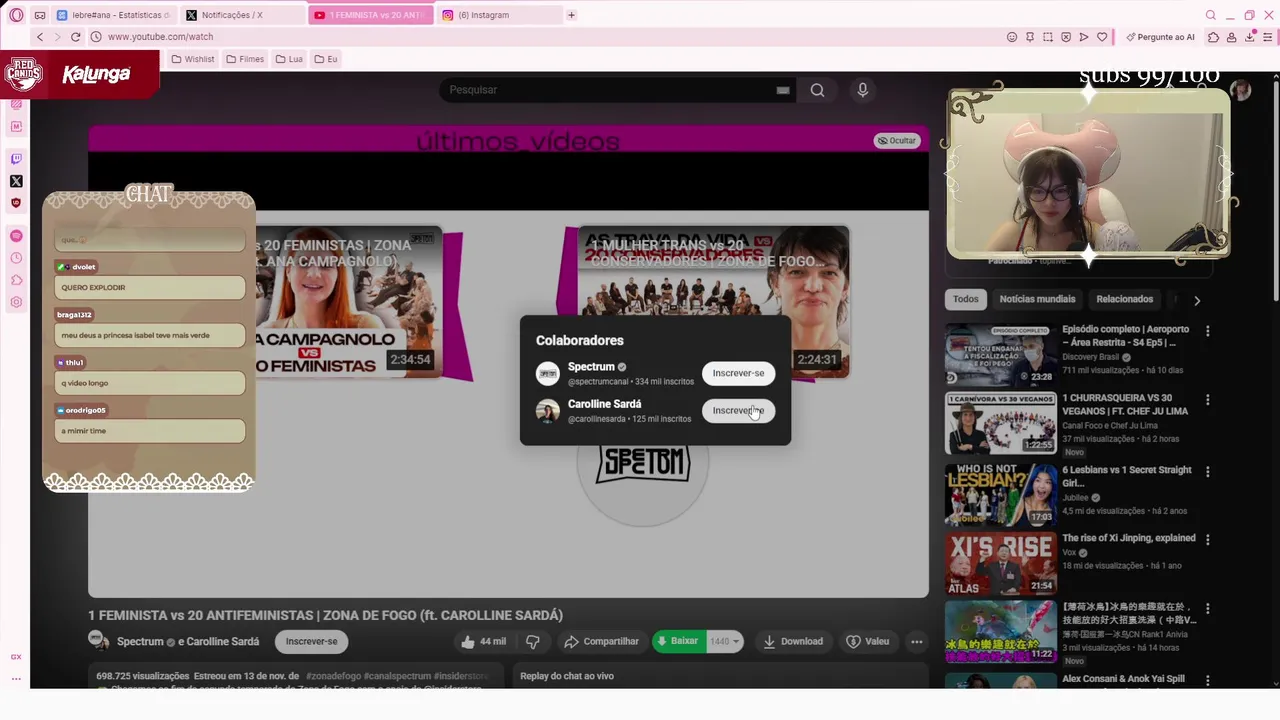Switch to Notificações / X tab
This screenshot has width=1280, height=720.
tap(243, 15)
